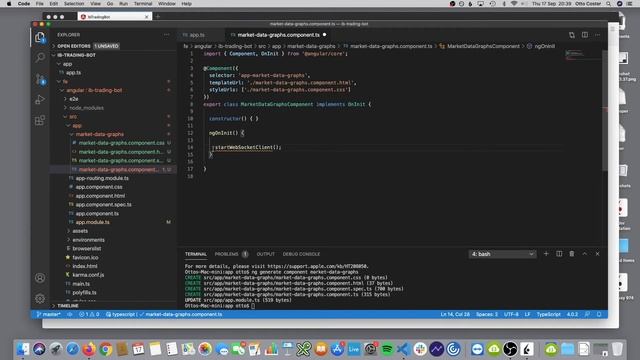Expand the assets folder
640x360 pixels.
(80, 231)
